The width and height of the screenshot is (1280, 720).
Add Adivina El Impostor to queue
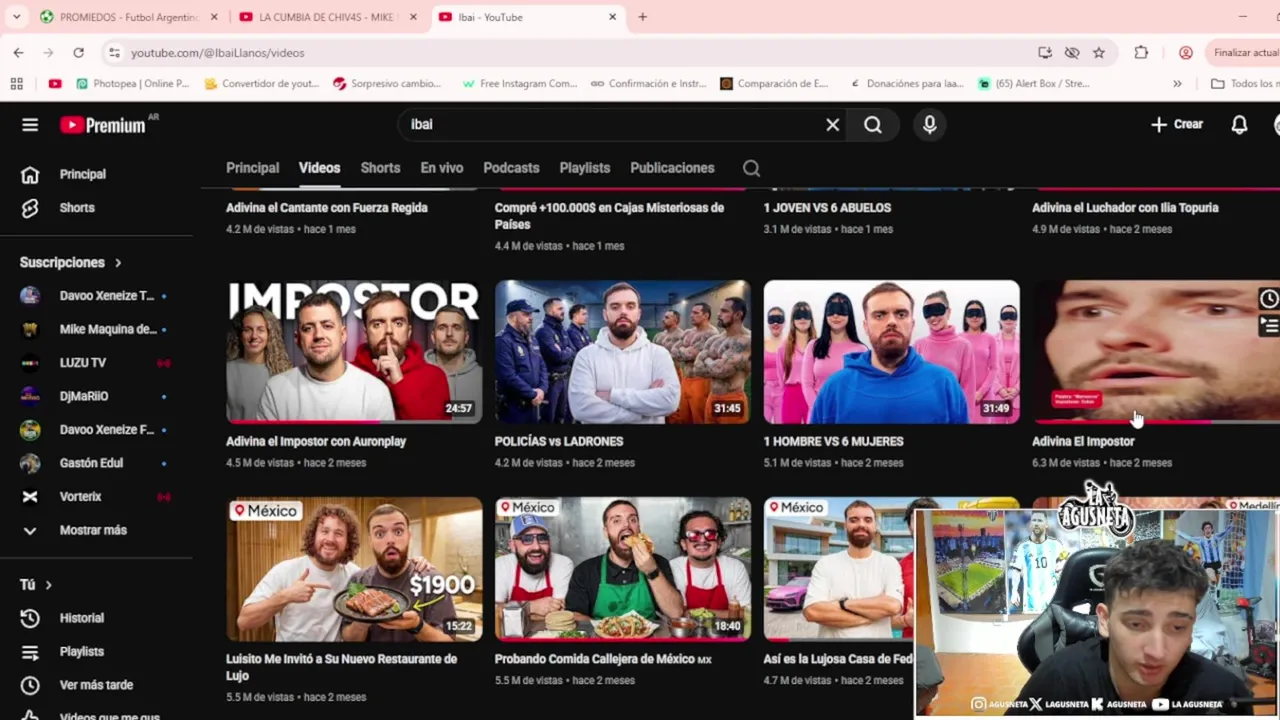[x=1268, y=325]
